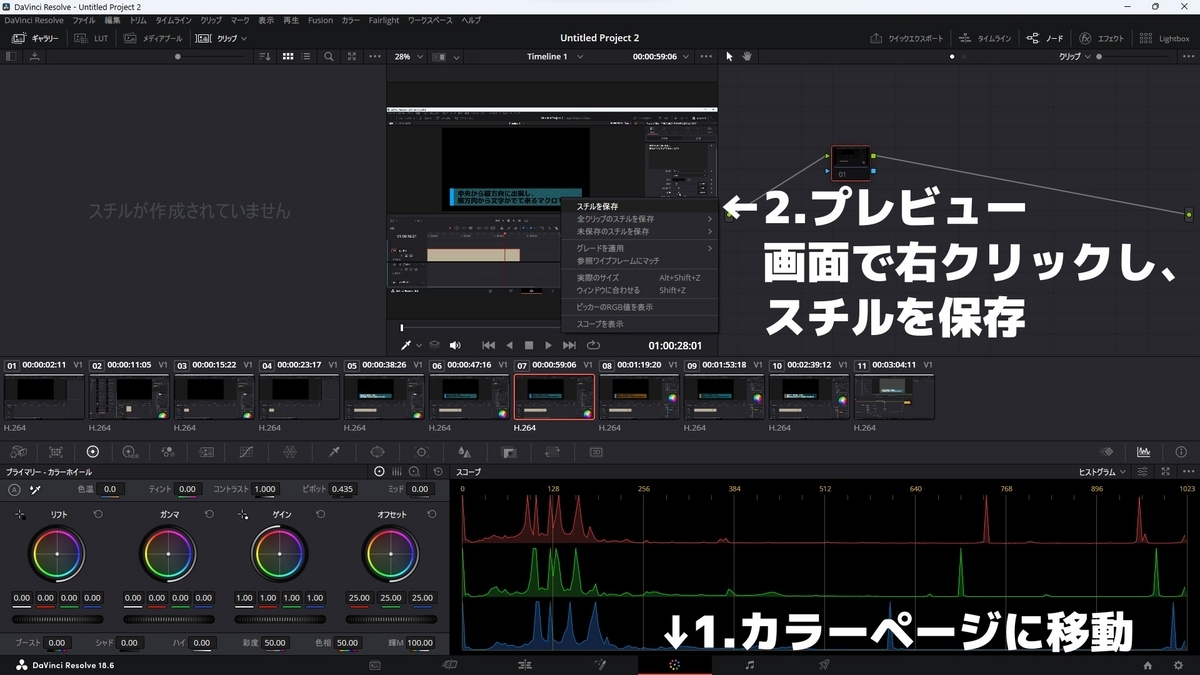Image resolution: width=1200 pixels, height=675 pixels.
Task: Open the Power Window tool
Action: (377, 452)
